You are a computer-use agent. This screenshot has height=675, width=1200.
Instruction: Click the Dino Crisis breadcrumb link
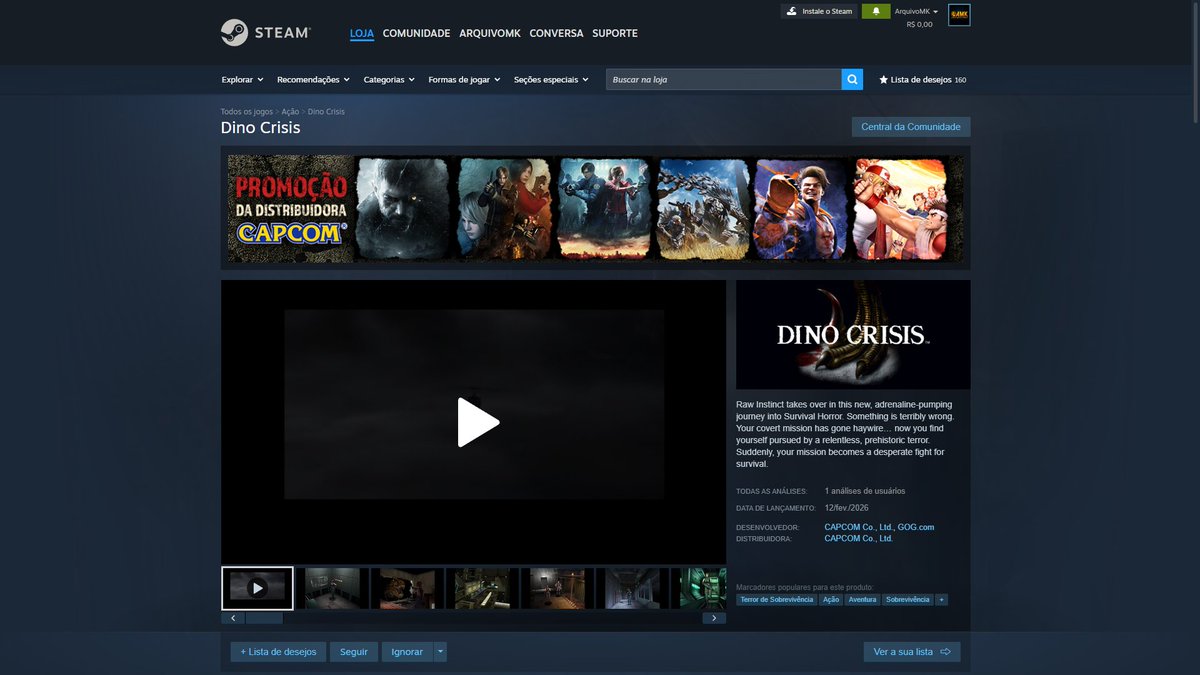pos(326,112)
